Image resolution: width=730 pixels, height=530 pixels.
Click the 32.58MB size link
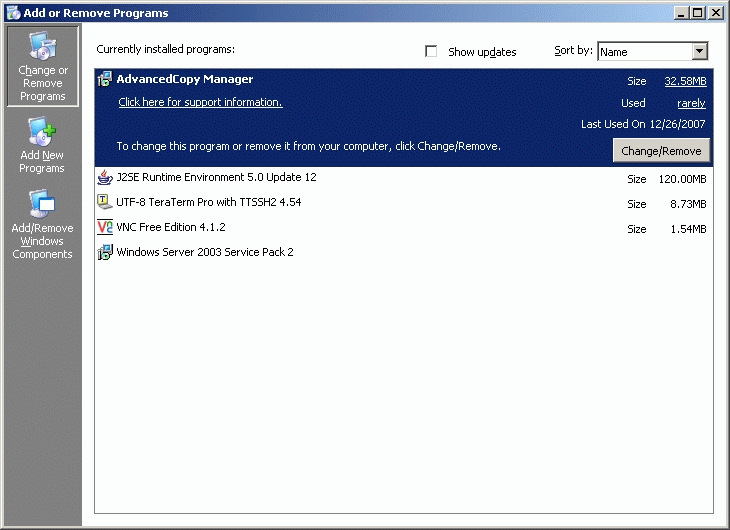tap(685, 81)
